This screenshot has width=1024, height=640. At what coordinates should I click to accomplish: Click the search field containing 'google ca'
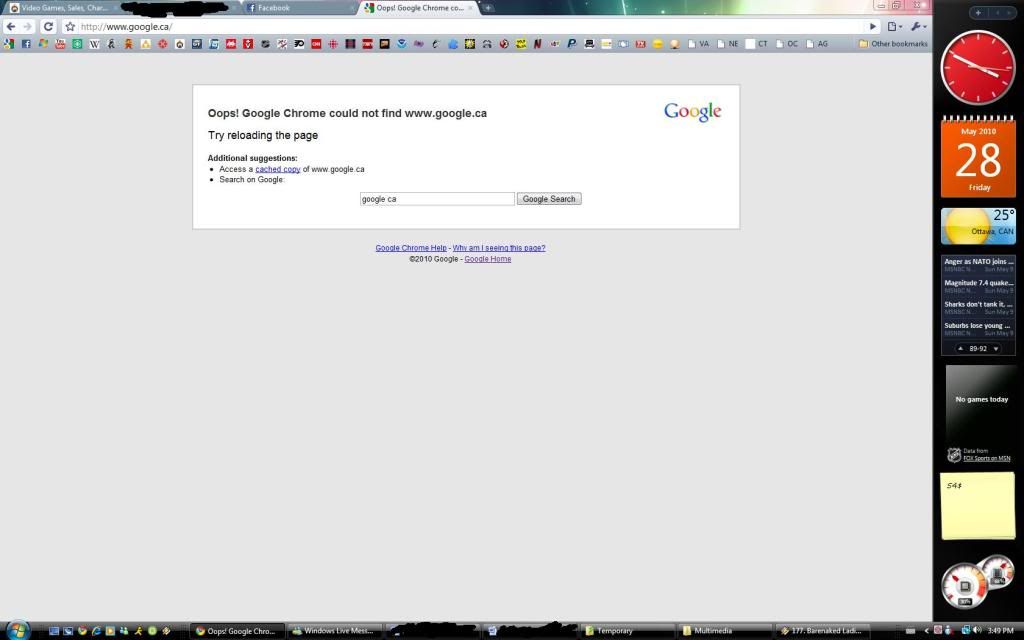click(437, 199)
